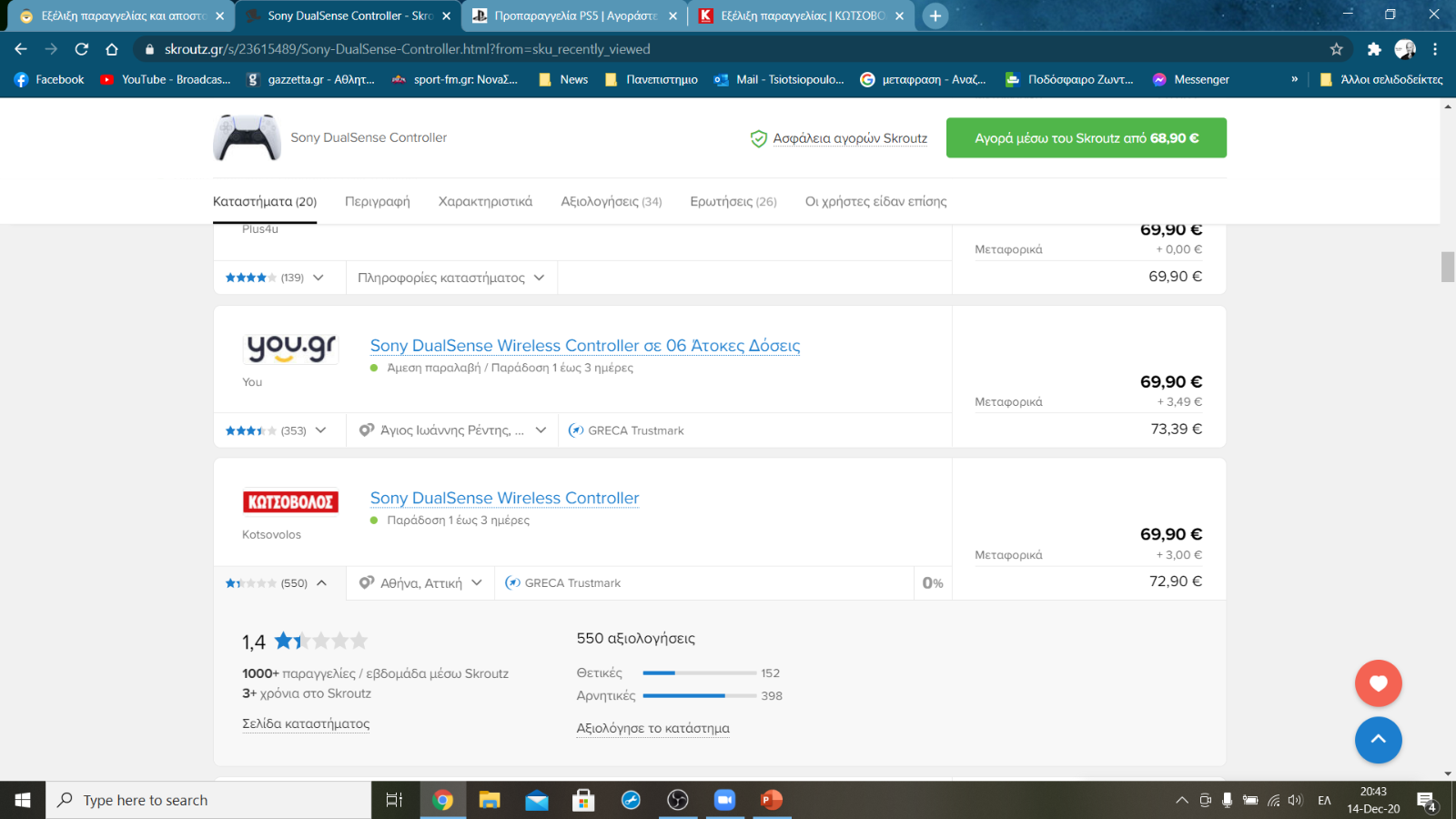Switch to Αξιολογήσεις (34) tab
This screenshot has width=1456, height=819.
(x=611, y=201)
